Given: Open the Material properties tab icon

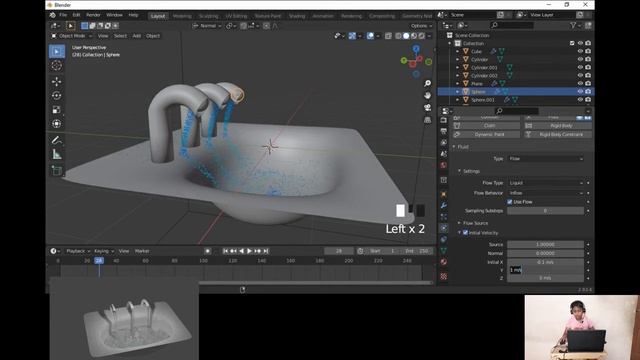Looking at the screenshot, I should click(x=444, y=262).
